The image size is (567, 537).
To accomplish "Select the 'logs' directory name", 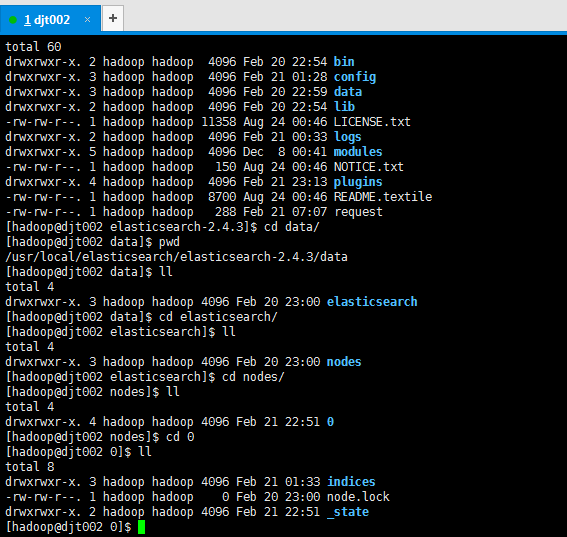I will click(x=348, y=137).
